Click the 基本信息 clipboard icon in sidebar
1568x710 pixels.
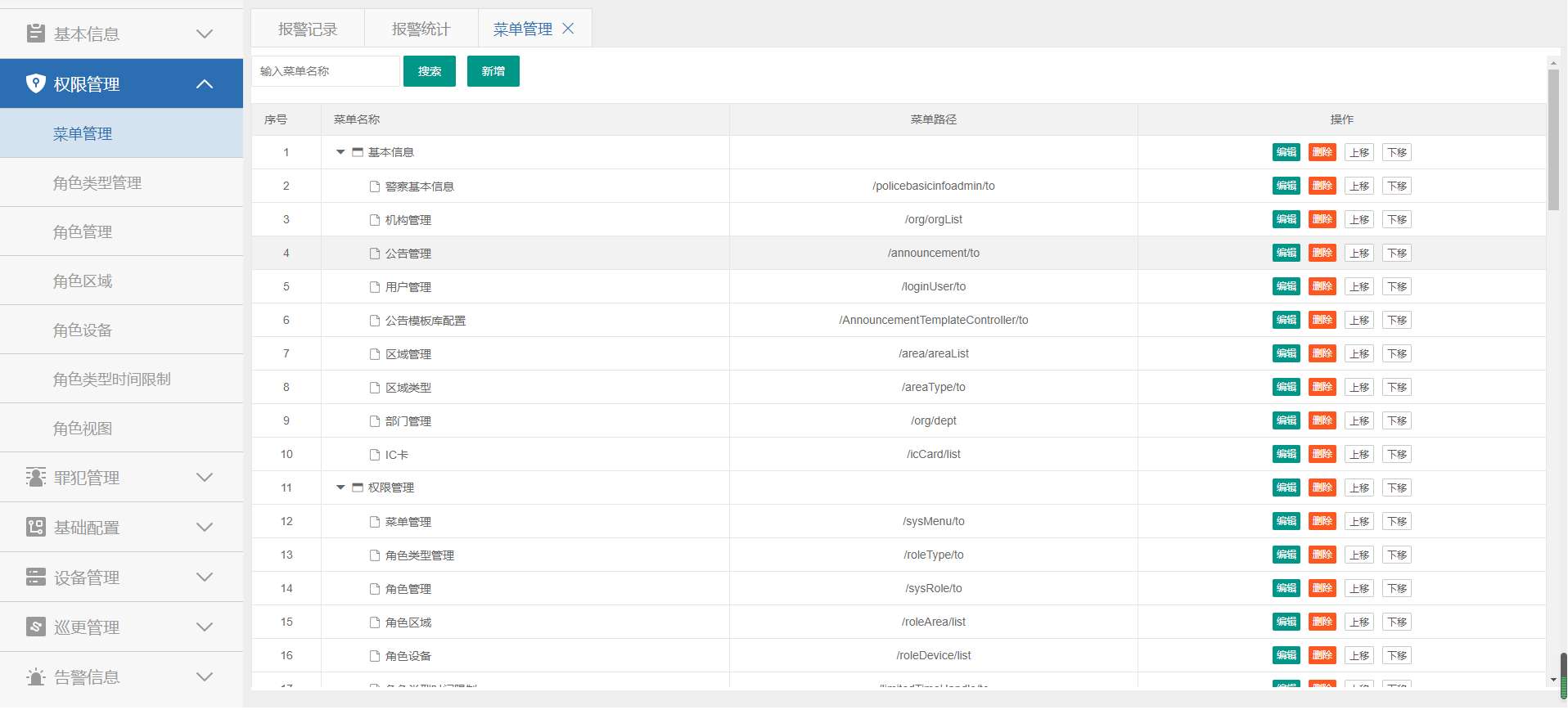[x=36, y=34]
